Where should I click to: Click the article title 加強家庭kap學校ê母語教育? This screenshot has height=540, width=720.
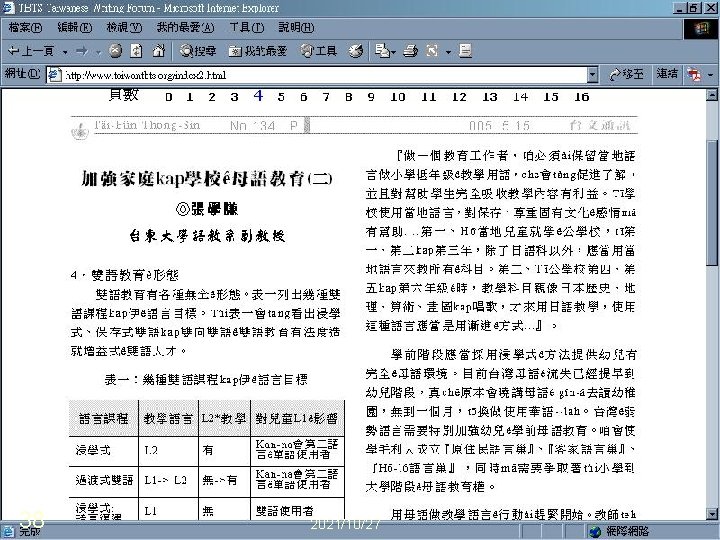click(207, 179)
